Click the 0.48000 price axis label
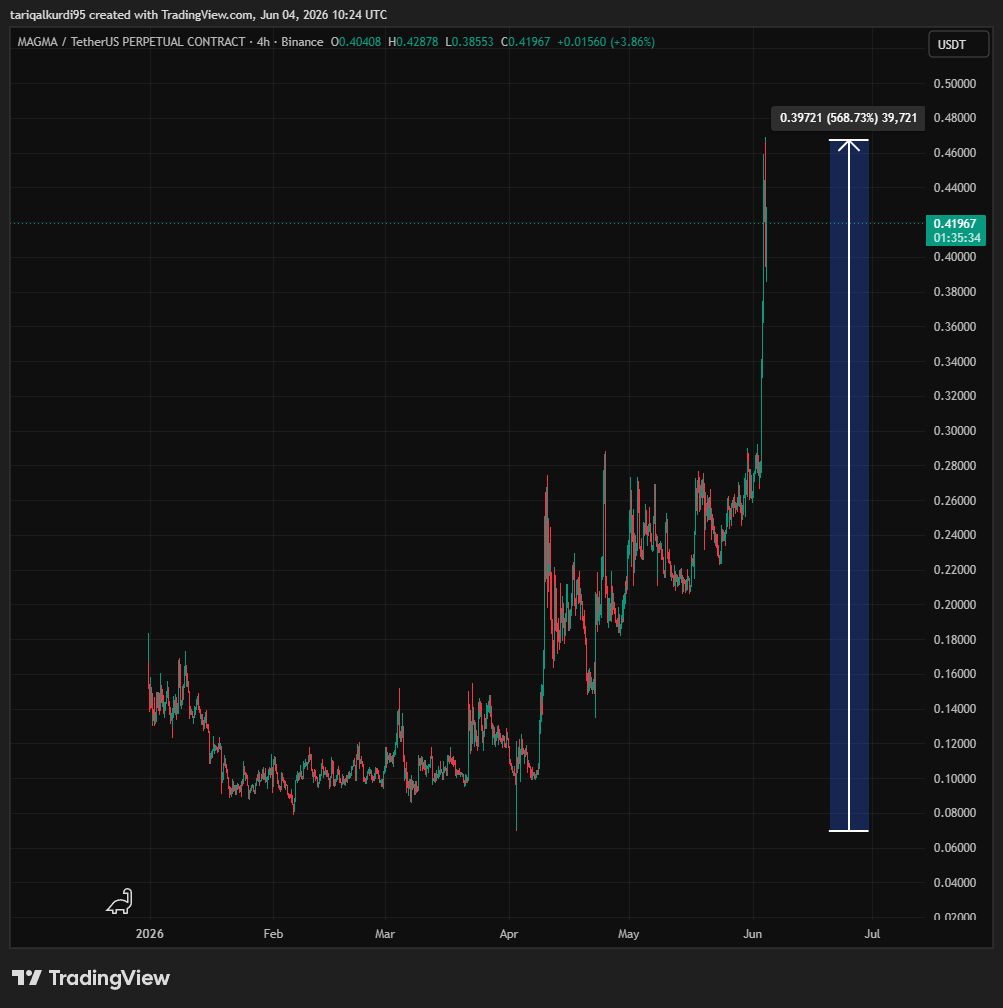This screenshot has width=1003, height=1008. pos(955,118)
